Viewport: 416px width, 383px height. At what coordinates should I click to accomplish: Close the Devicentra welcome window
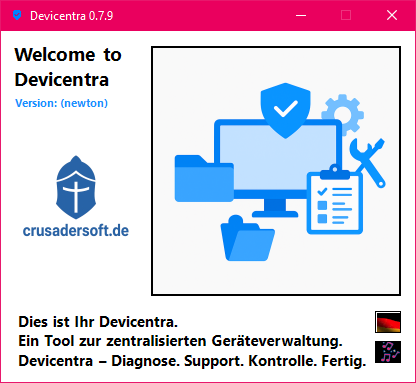tap(392, 15)
